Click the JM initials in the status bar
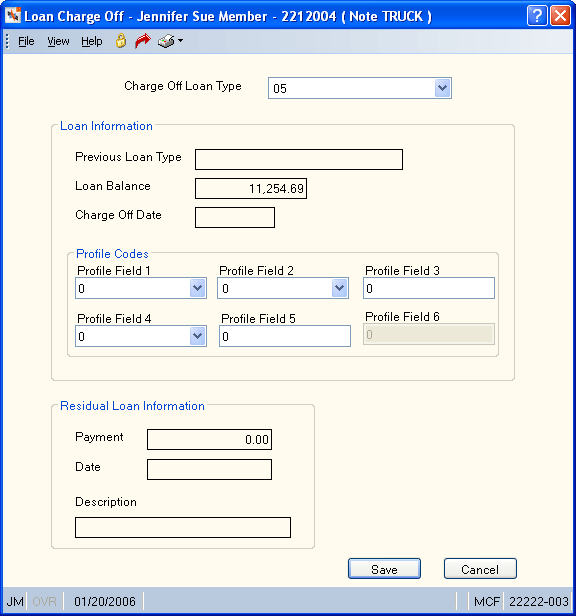This screenshot has width=576, height=616. [x=15, y=601]
